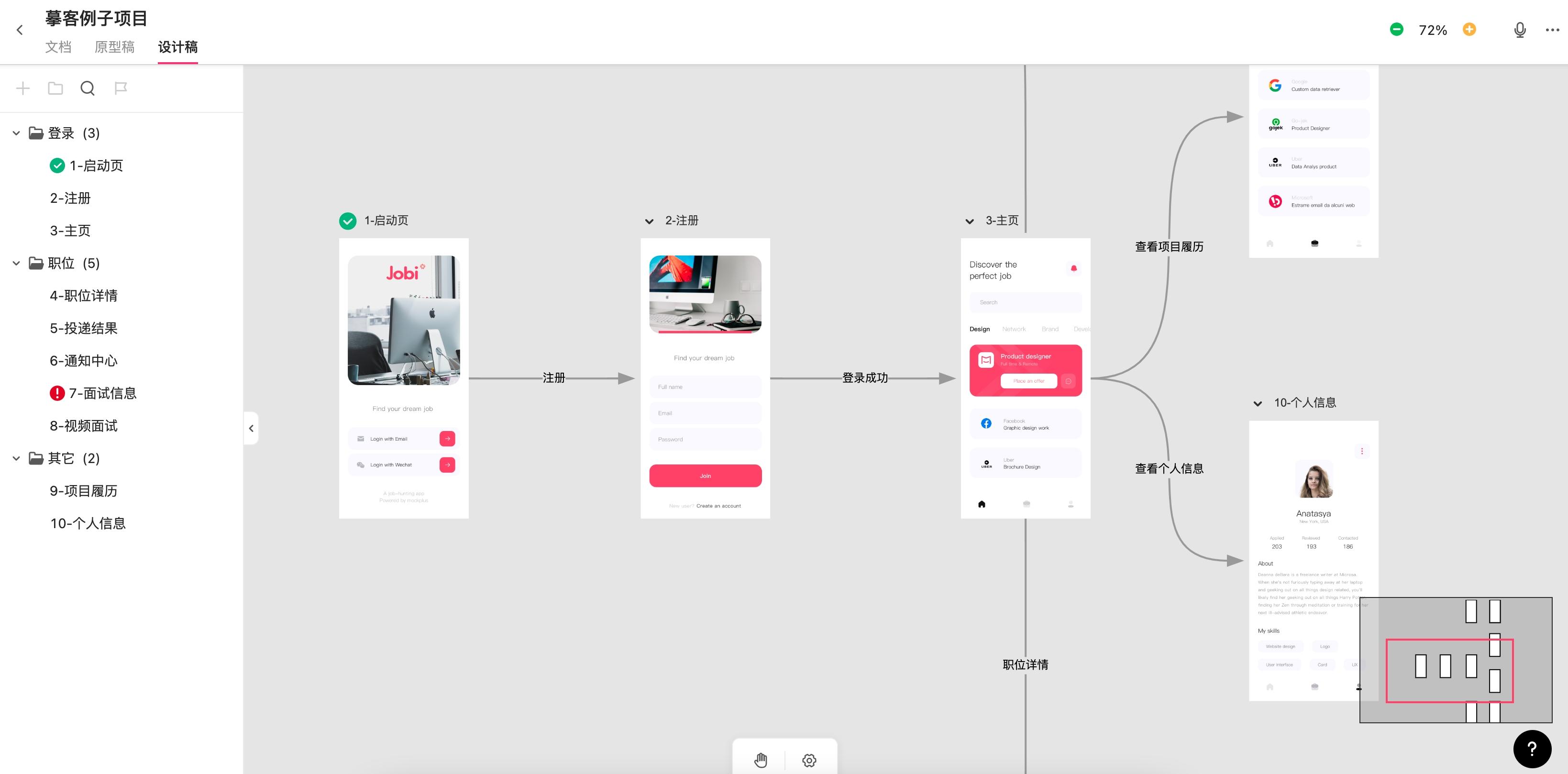Select the Design category tab in 3-主页
The width and height of the screenshot is (1568, 774).
click(x=979, y=329)
